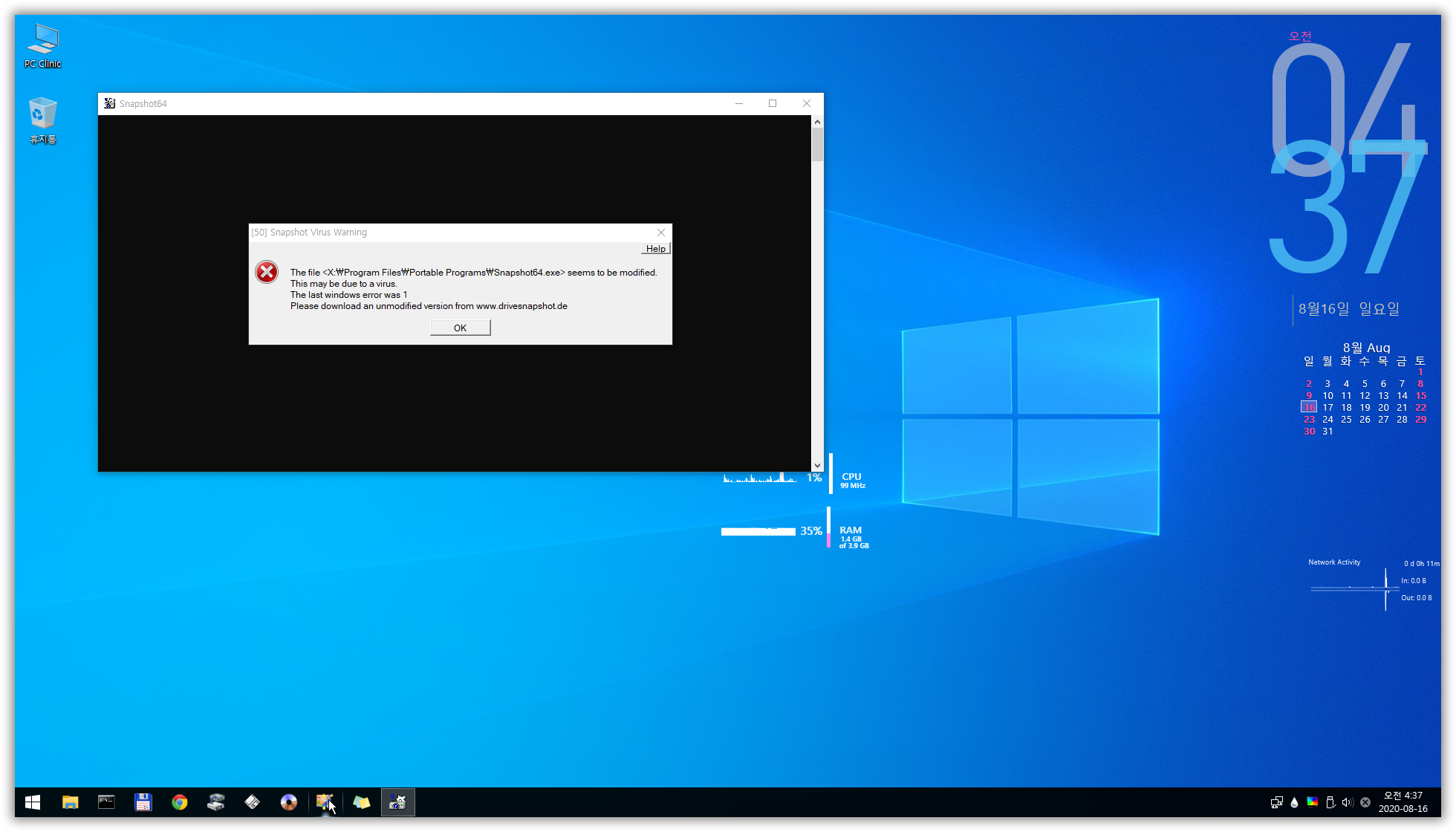The width and height of the screenshot is (1456, 832).
Task: Click the safely remove USB tray icon
Action: click(1330, 802)
